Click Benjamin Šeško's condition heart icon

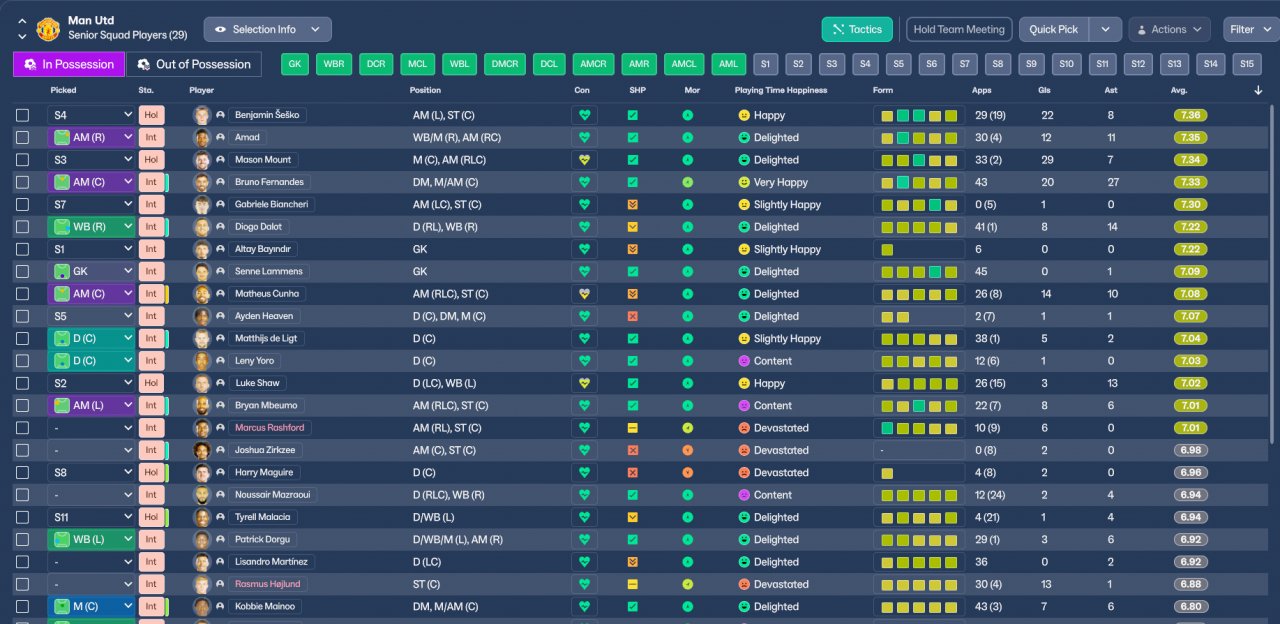pos(585,115)
